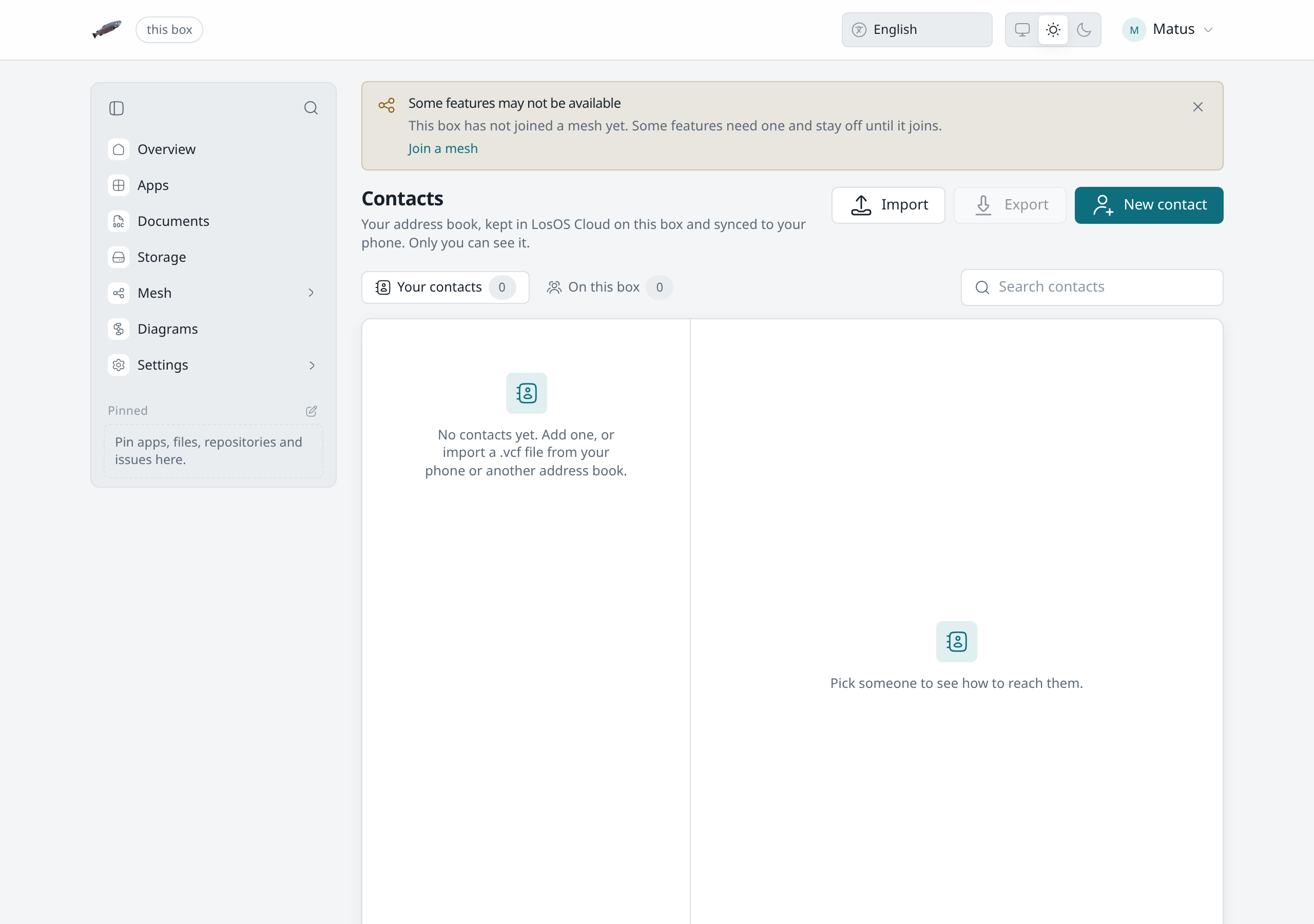Expand the Mesh submenu chevron
The height and width of the screenshot is (924, 1314).
(312, 293)
